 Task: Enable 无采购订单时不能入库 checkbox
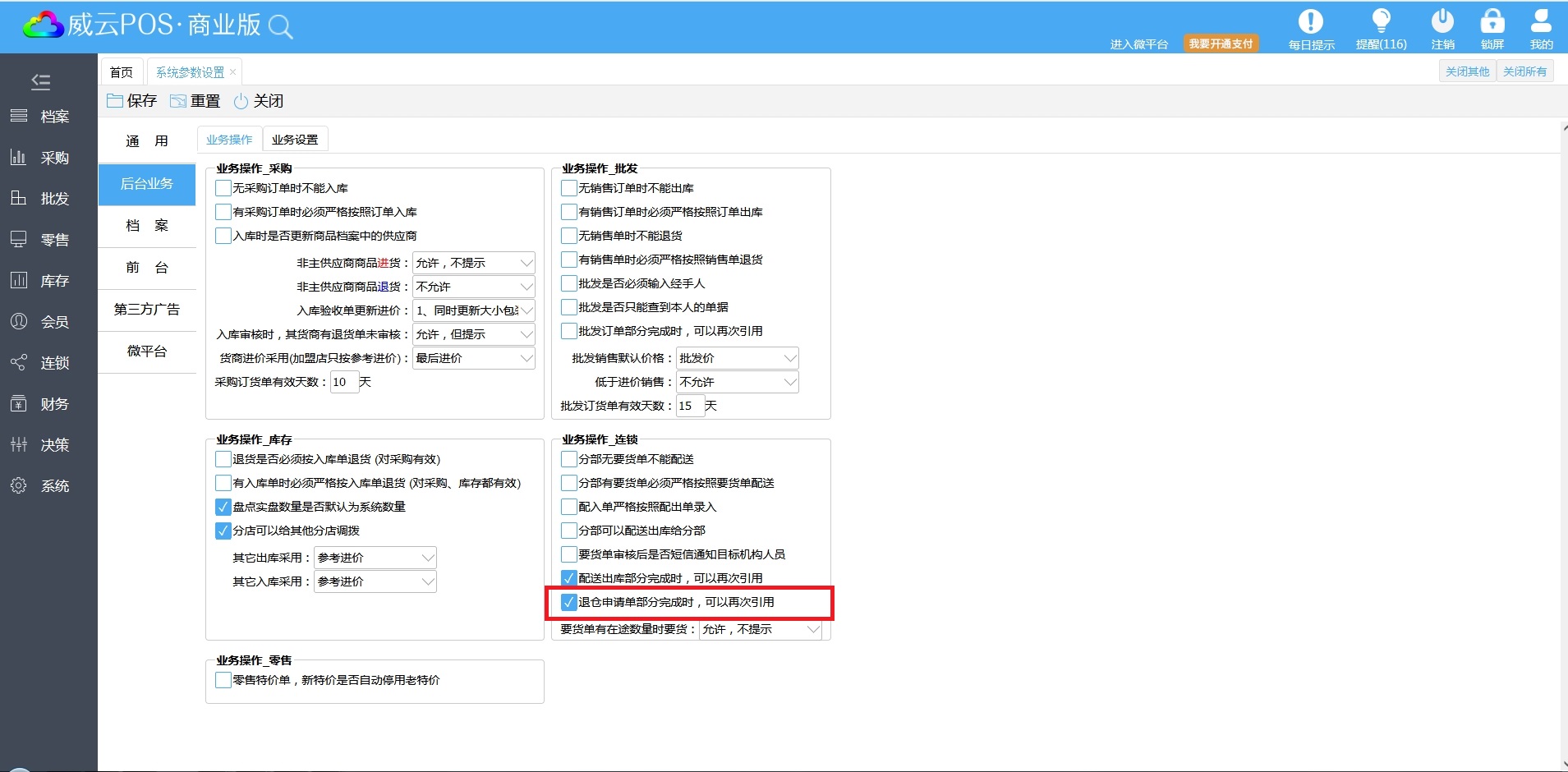(x=223, y=188)
